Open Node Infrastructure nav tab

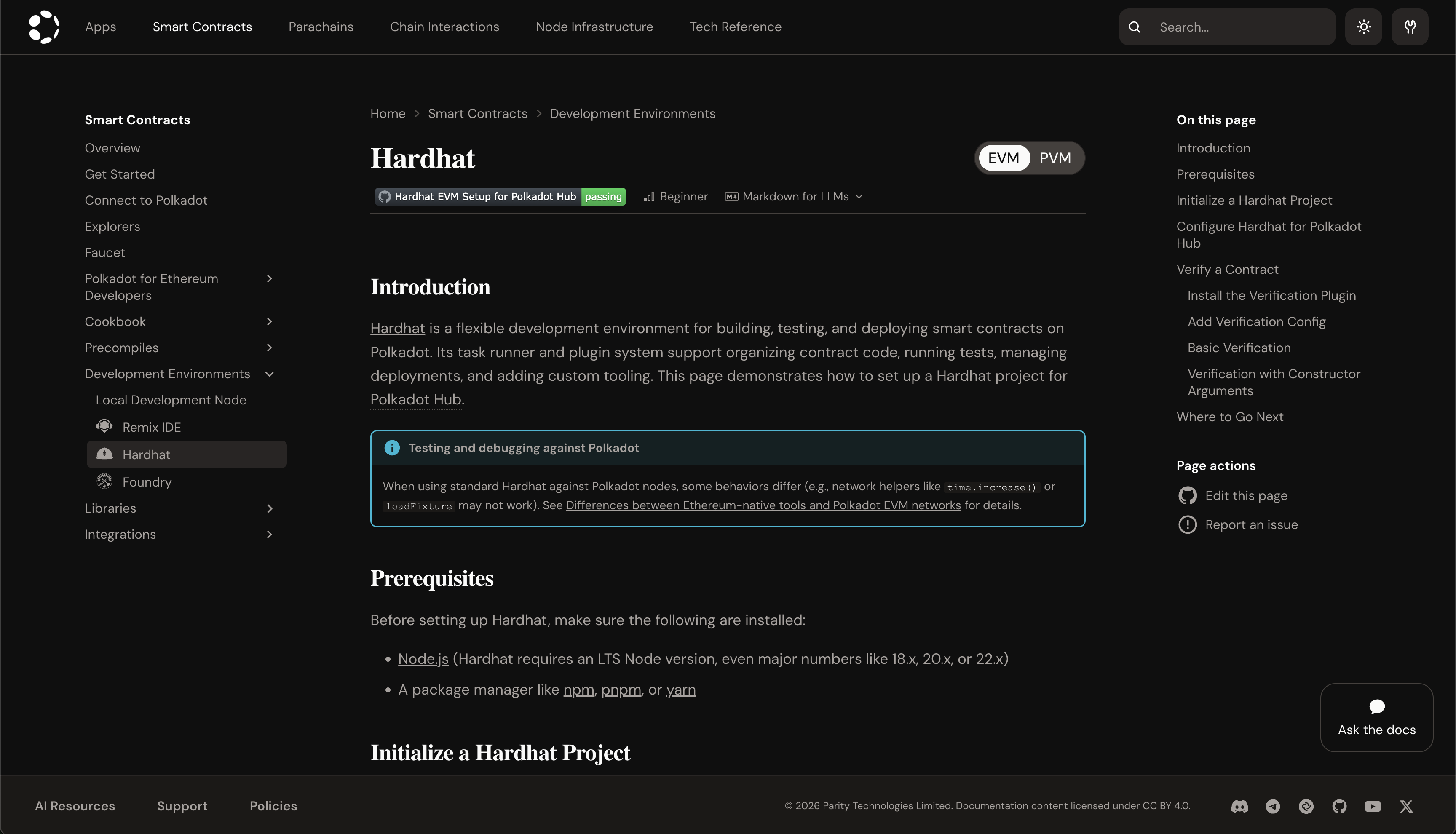click(x=594, y=27)
